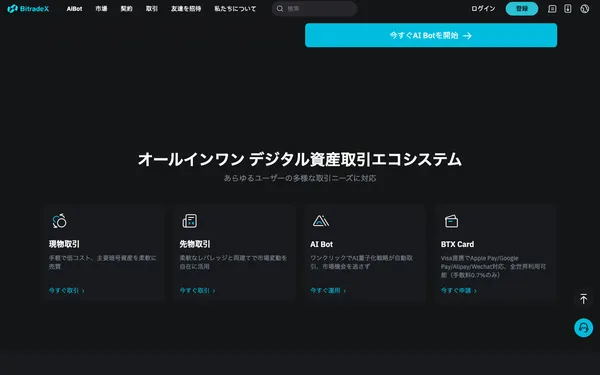Image resolution: width=600 pixels, height=375 pixels.
Task: Click 今すぐ運用 link under AI Bot
Action: point(328,290)
